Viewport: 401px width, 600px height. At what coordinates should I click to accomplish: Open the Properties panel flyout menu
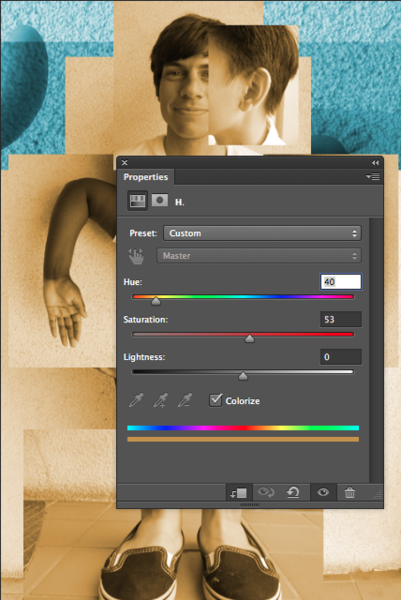tap(373, 176)
